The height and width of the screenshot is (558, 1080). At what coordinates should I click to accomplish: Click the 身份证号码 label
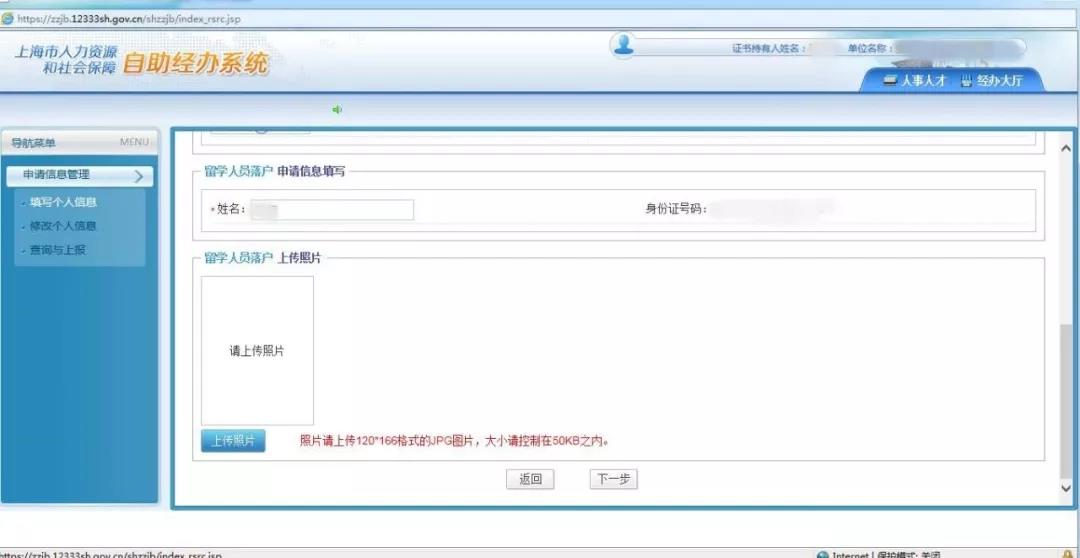coord(676,209)
